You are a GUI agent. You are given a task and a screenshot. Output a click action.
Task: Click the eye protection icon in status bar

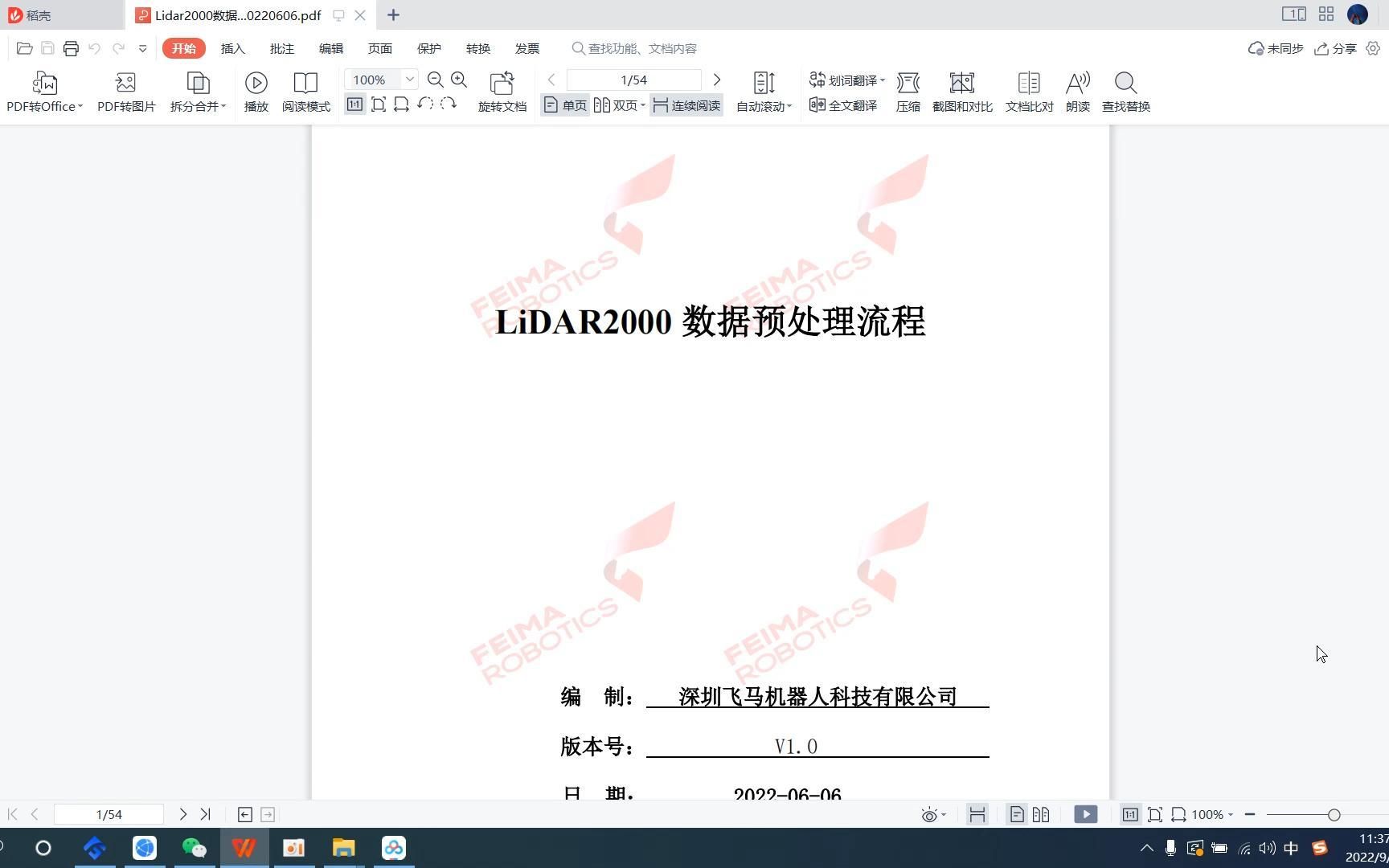(928, 815)
